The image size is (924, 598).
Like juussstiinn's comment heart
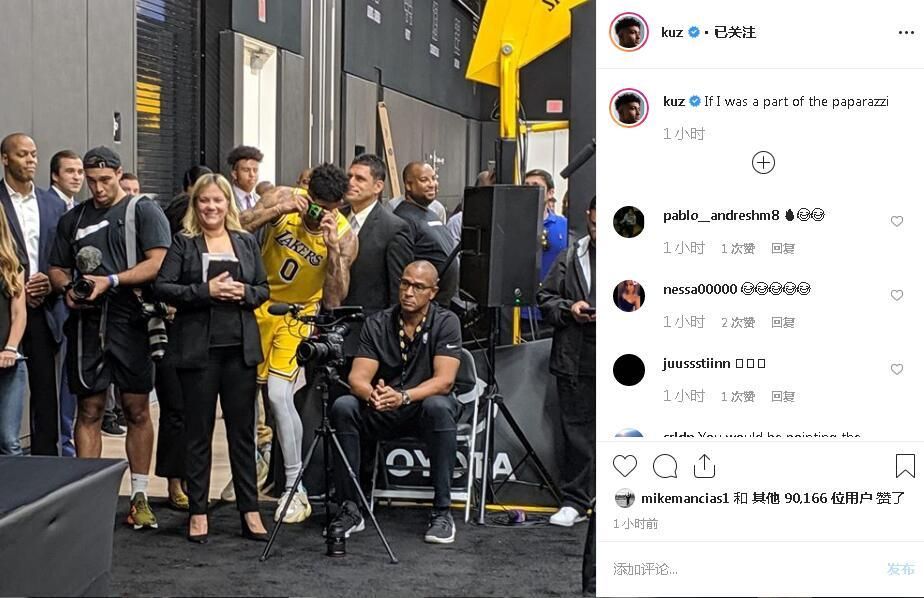(x=896, y=369)
